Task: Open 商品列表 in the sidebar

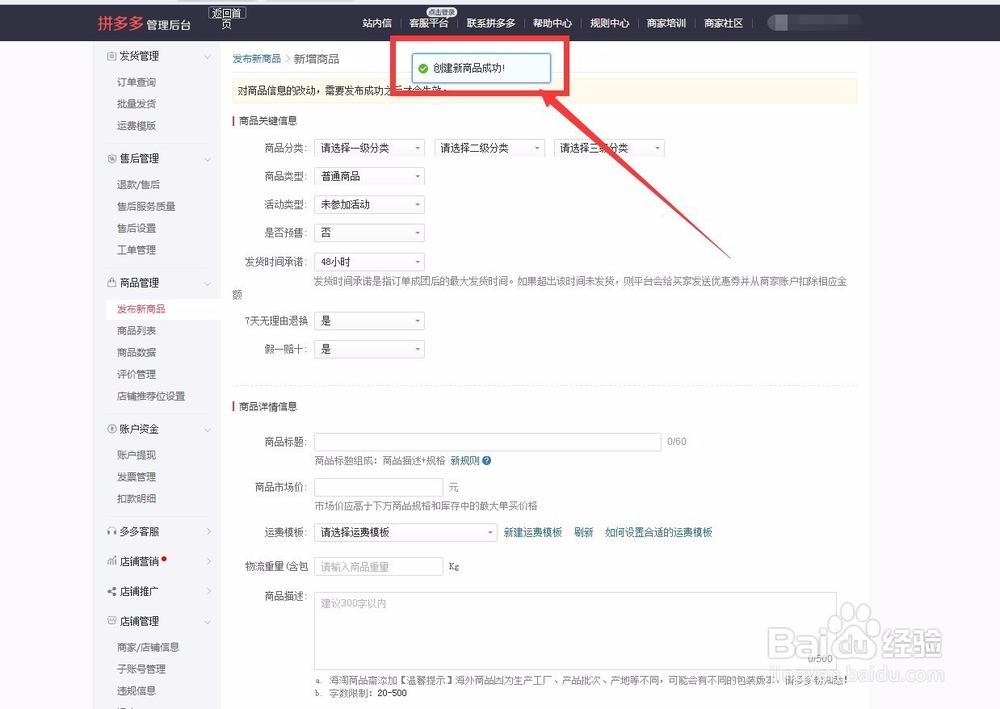Action: tap(136, 331)
